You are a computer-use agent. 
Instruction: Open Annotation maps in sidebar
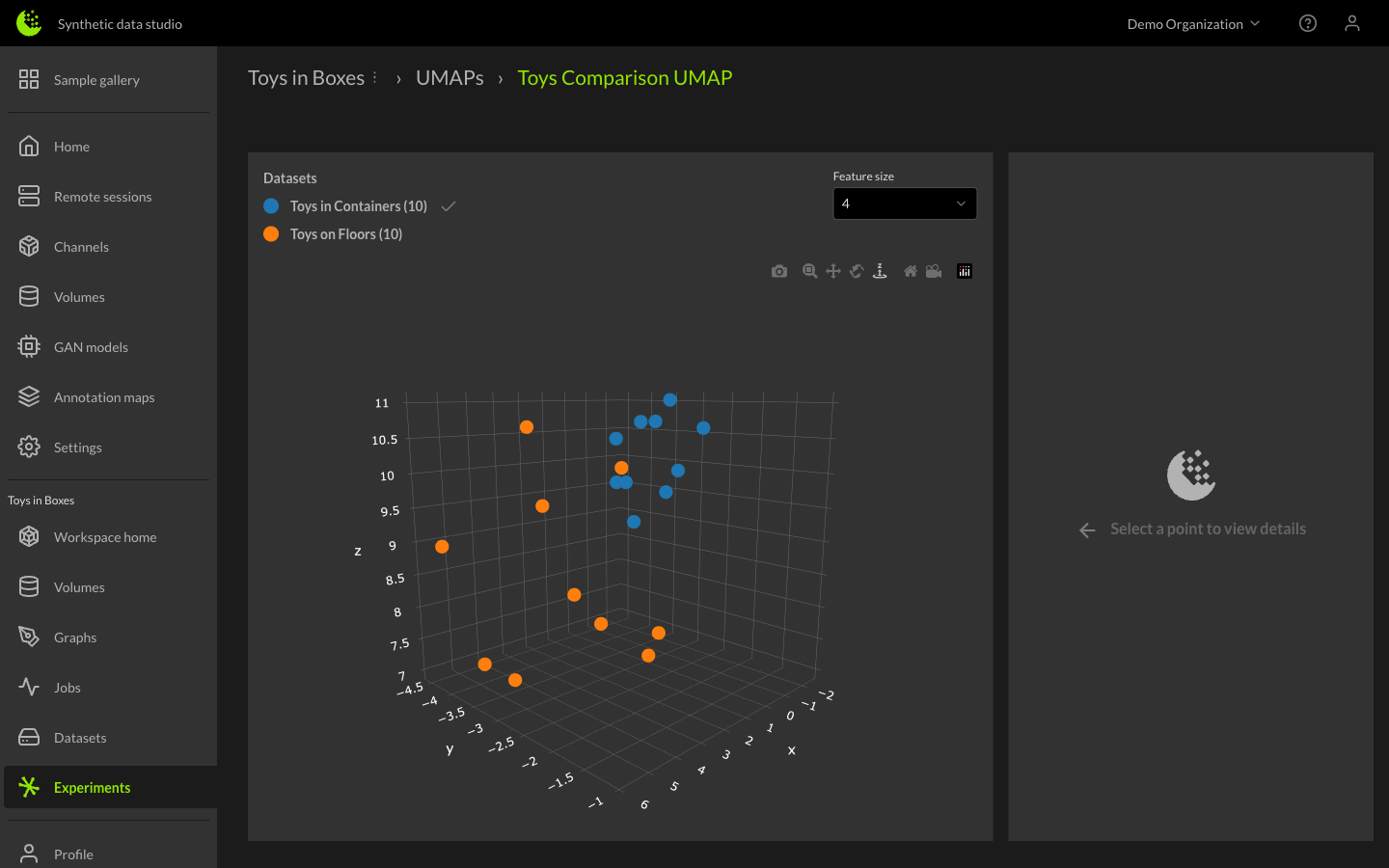pyautogui.click(x=104, y=397)
